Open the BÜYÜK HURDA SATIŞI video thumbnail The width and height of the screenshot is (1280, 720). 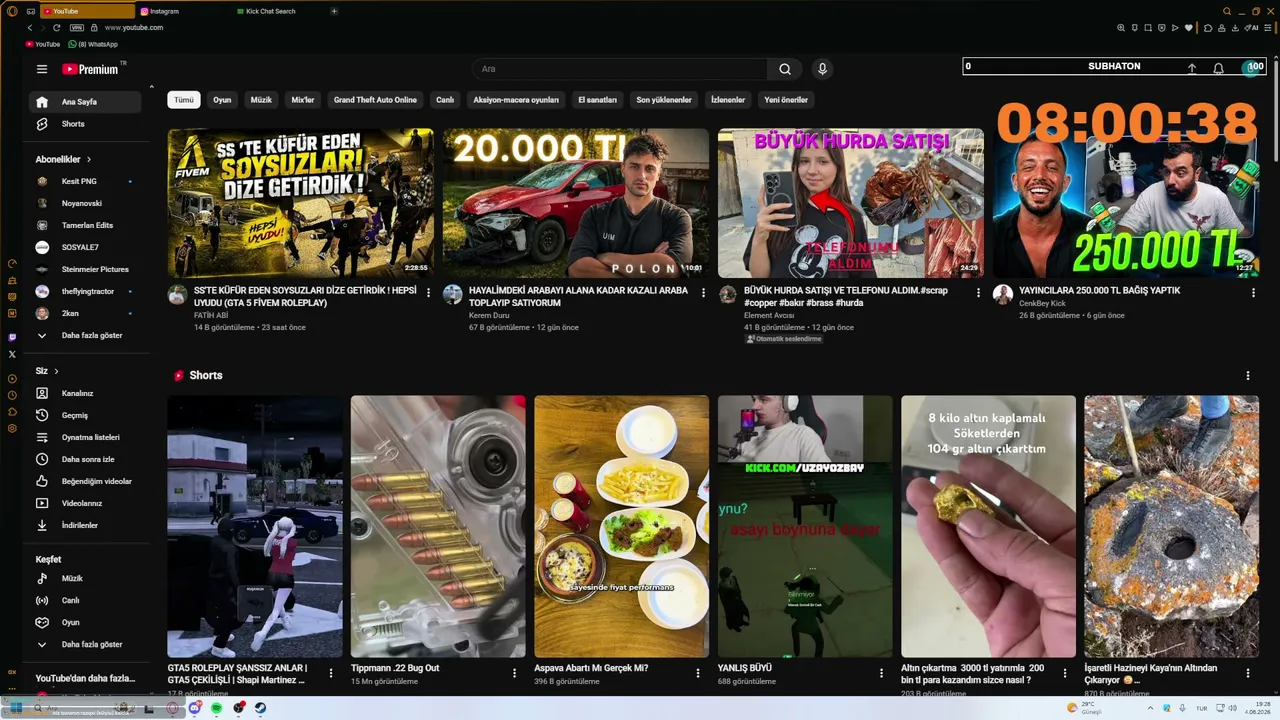point(851,203)
